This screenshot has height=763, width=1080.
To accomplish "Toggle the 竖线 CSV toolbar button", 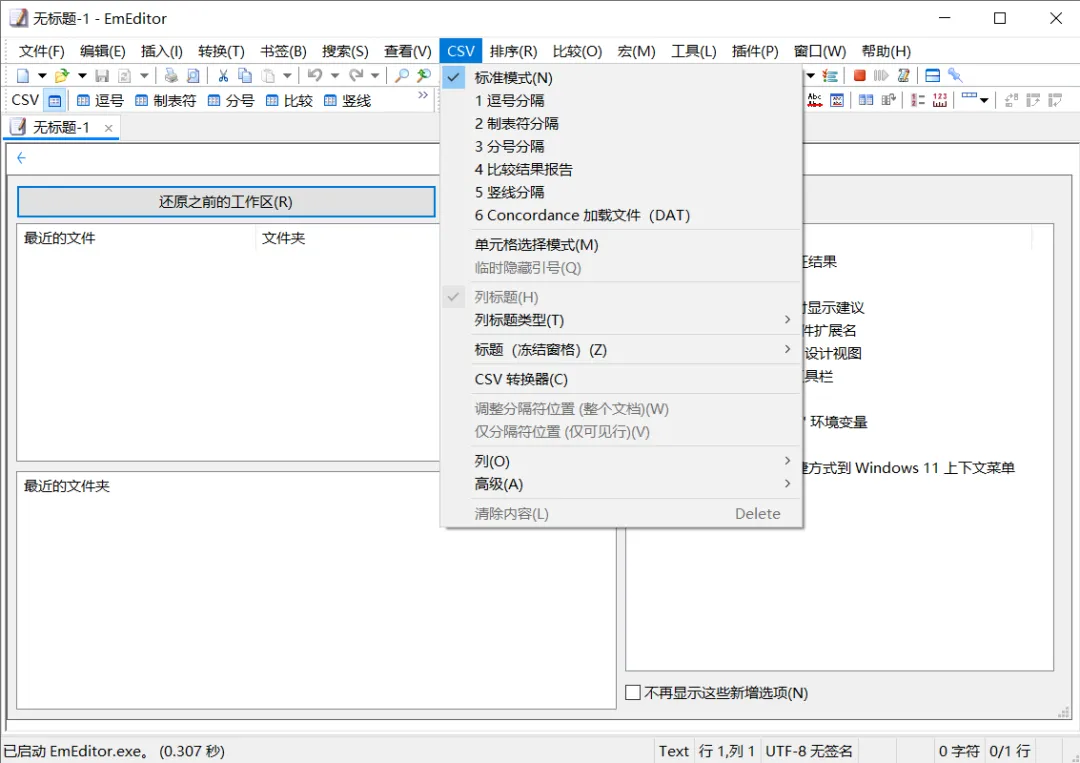I will coord(348,101).
